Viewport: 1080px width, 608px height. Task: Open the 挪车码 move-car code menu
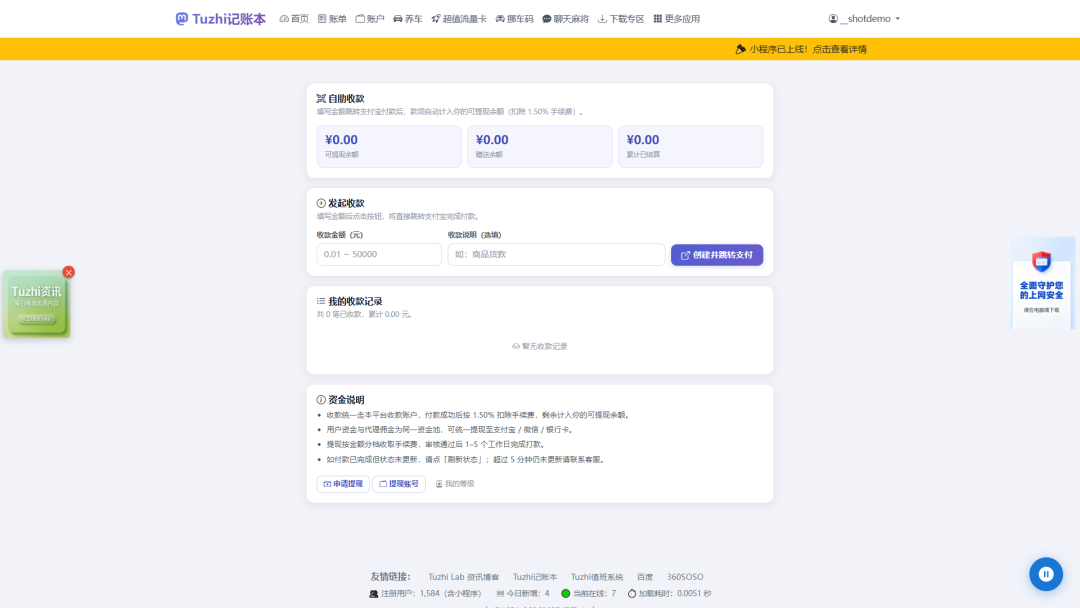click(515, 19)
